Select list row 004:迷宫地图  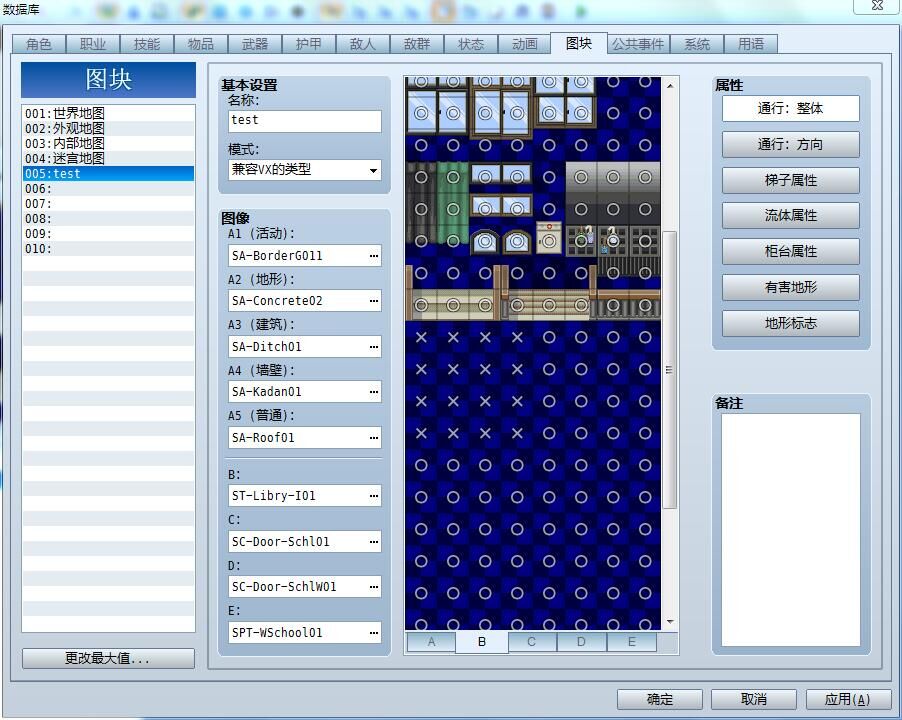108,158
